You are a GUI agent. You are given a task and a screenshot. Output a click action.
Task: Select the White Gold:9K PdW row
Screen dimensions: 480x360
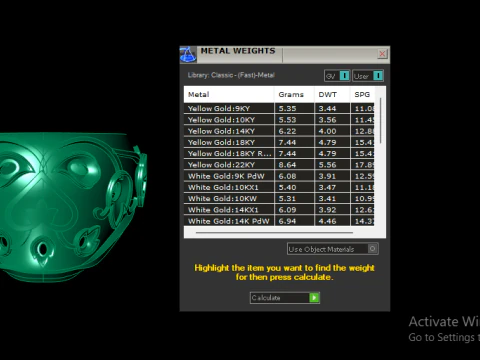pyautogui.click(x=279, y=176)
